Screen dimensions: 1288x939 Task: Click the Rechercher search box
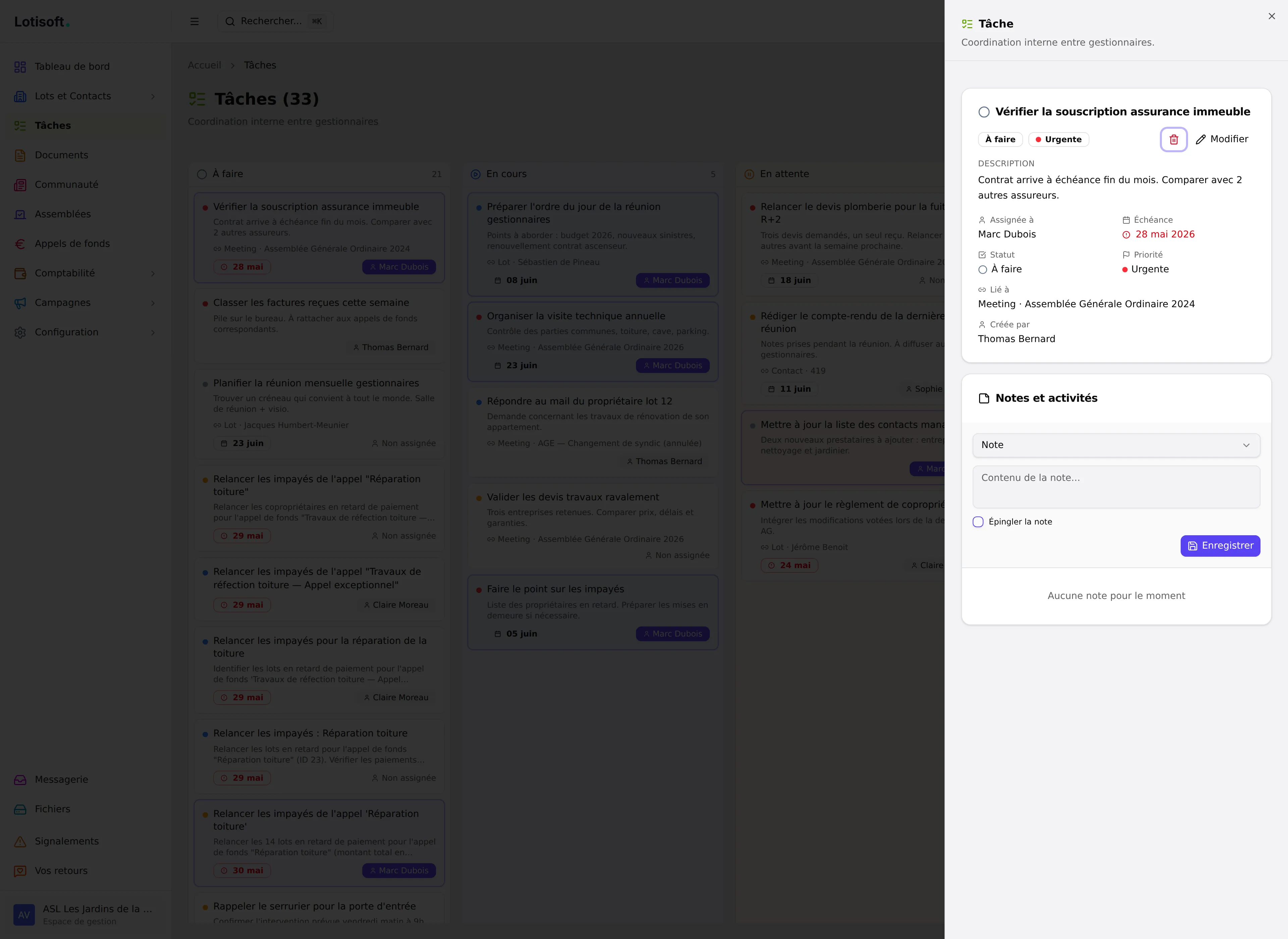pos(275,21)
